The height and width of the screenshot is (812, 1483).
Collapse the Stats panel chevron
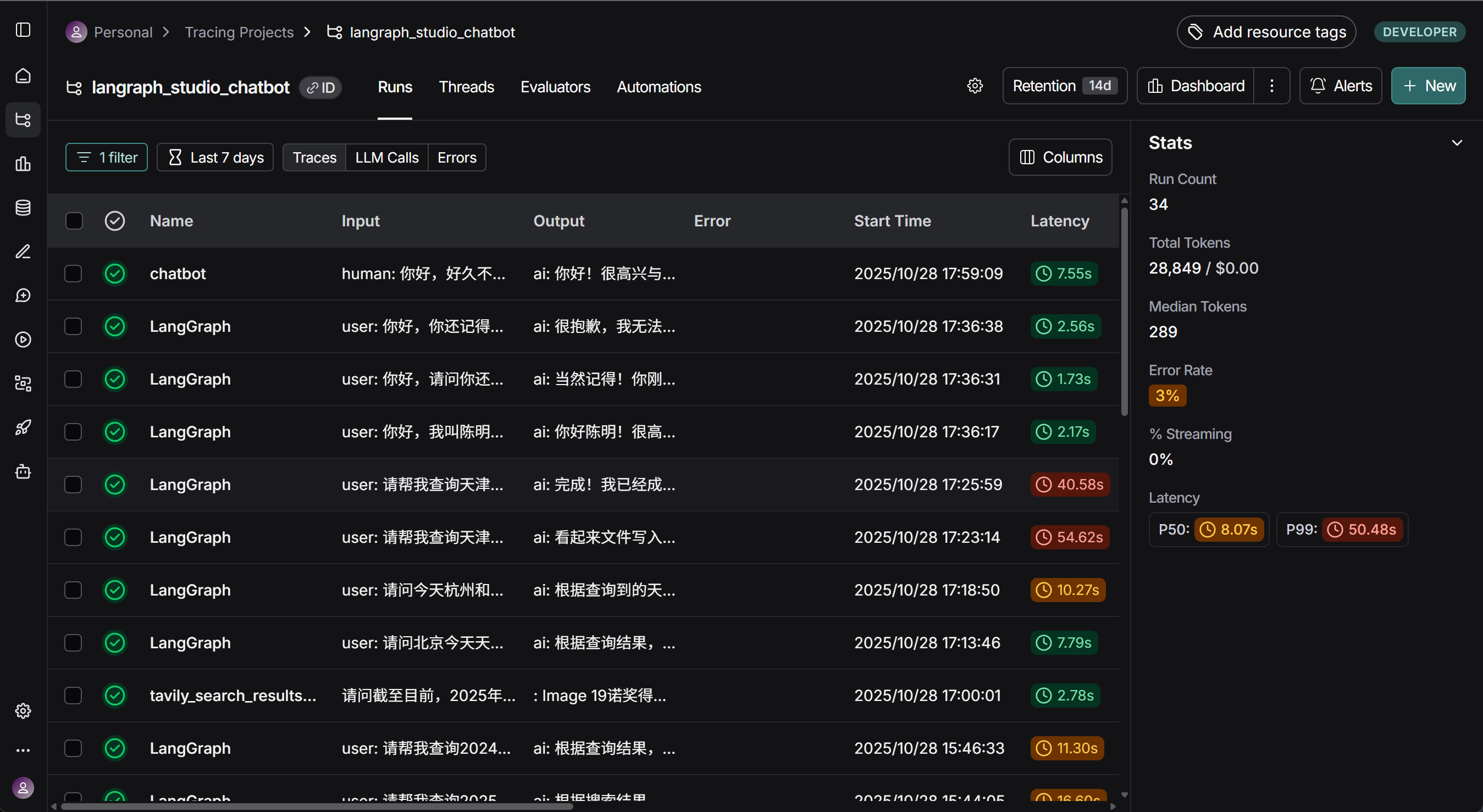(x=1457, y=143)
